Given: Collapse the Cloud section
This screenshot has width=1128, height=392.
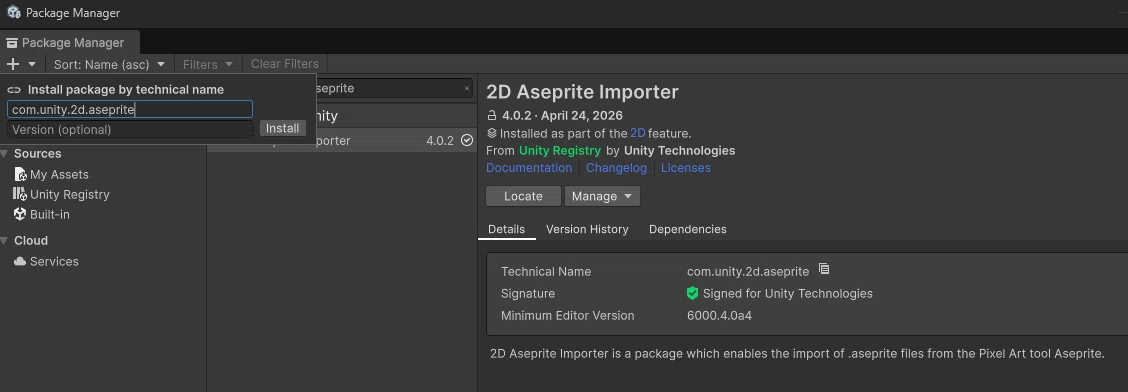Looking at the screenshot, I should [5, 240].
